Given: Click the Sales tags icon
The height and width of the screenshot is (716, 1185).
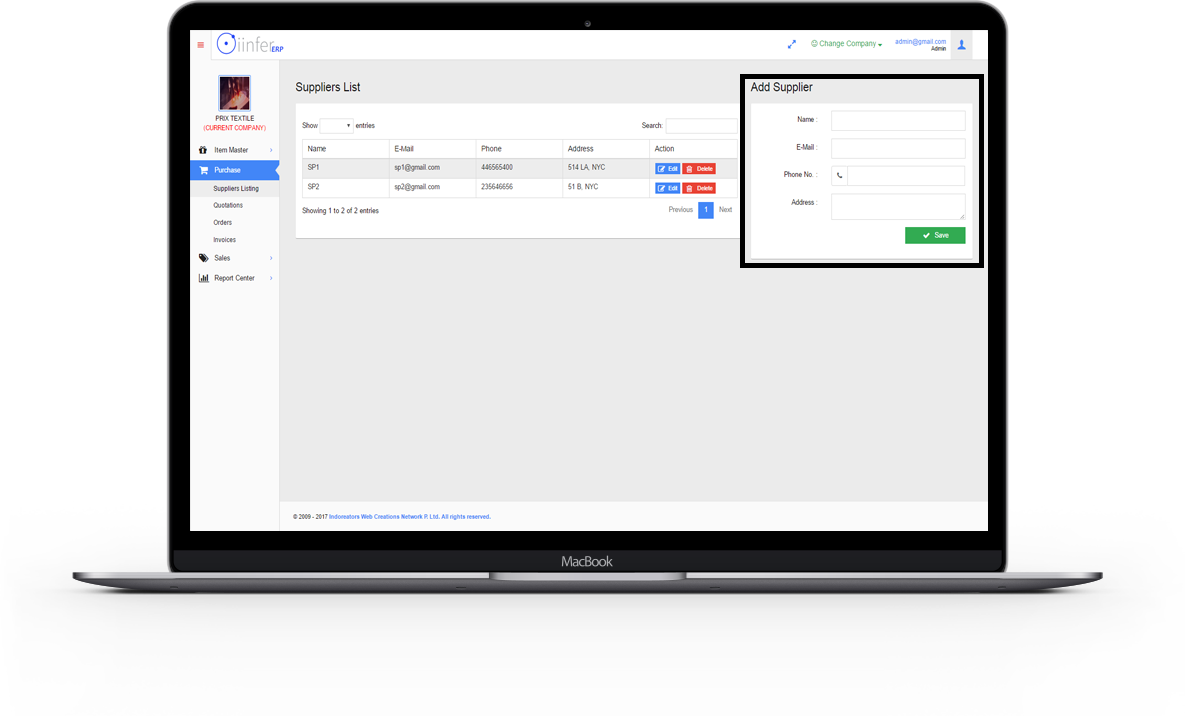Looking at the screenshot, I should 203,258.
